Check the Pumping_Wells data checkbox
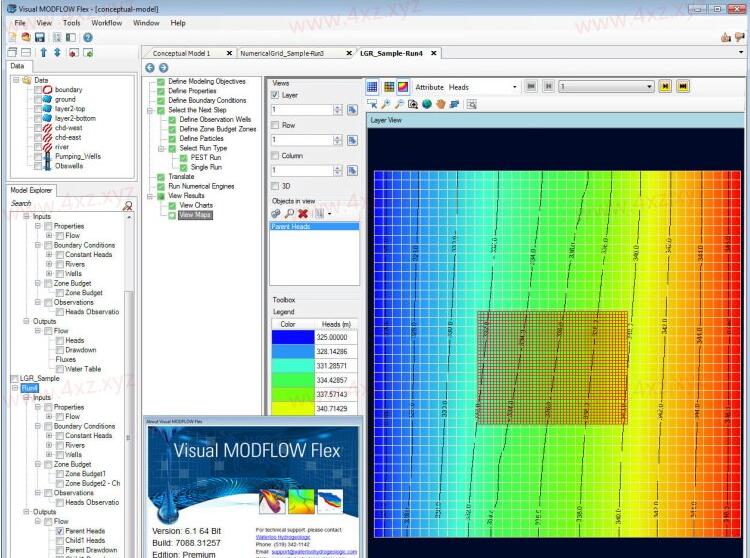The height and width of the screenshot is (558, 750). pyautogui.click(x=38, y=156)
